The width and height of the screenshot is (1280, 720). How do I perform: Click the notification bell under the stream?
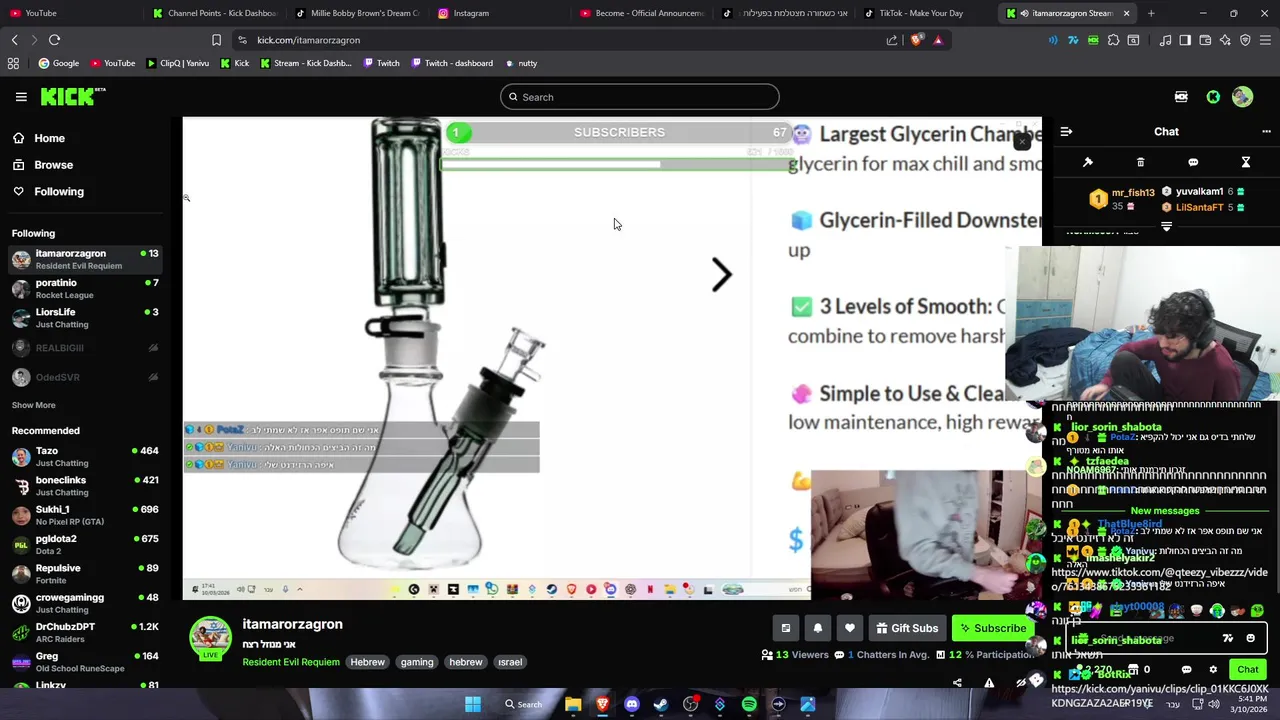[x=818, y=628]
